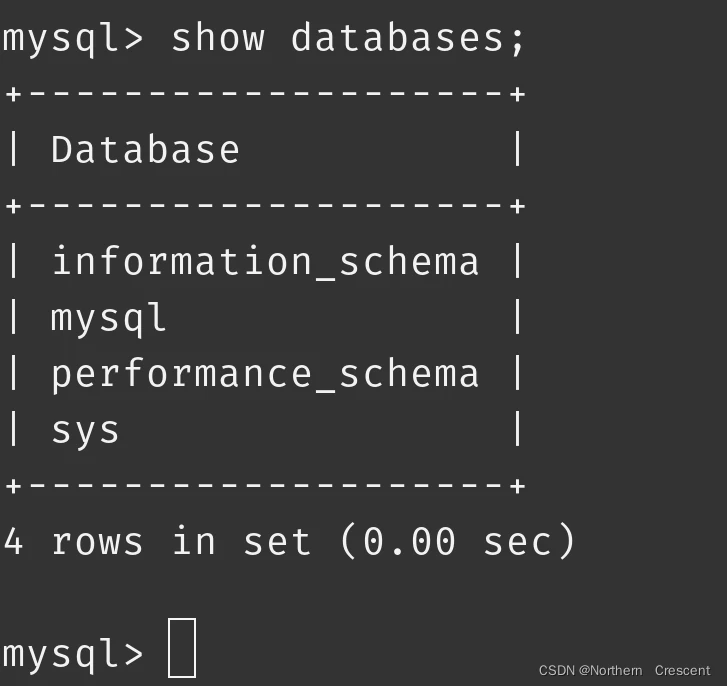
Task: Click the left pipe before sys
Action: click(x=13, y=429)
